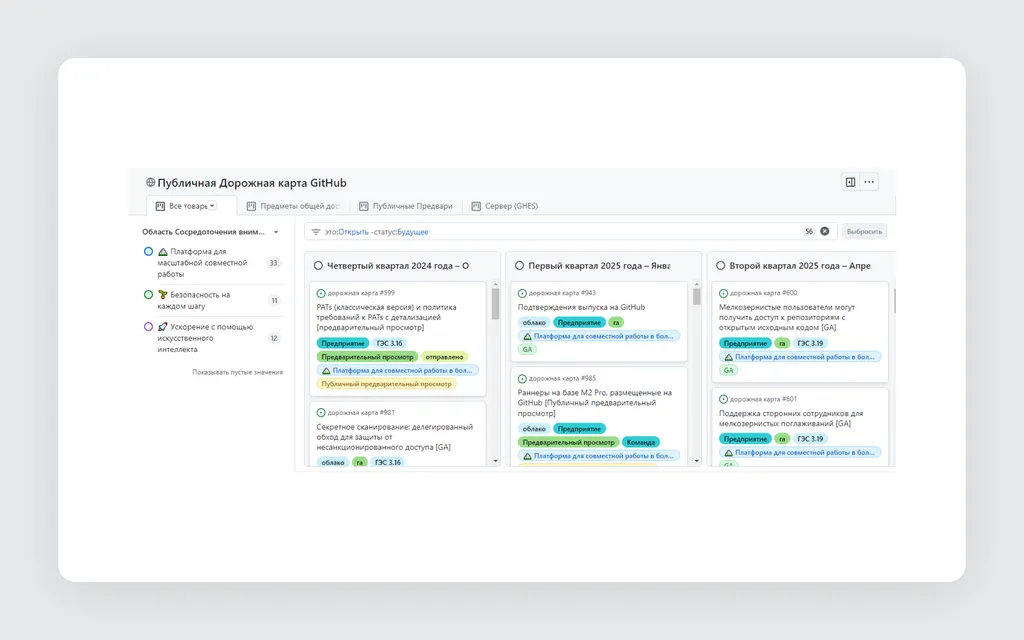Click the scrollbar thumb of the Q4 2024 column
Screen dimensions: 1024x640
pyautogui.click(x=495, y=304)
